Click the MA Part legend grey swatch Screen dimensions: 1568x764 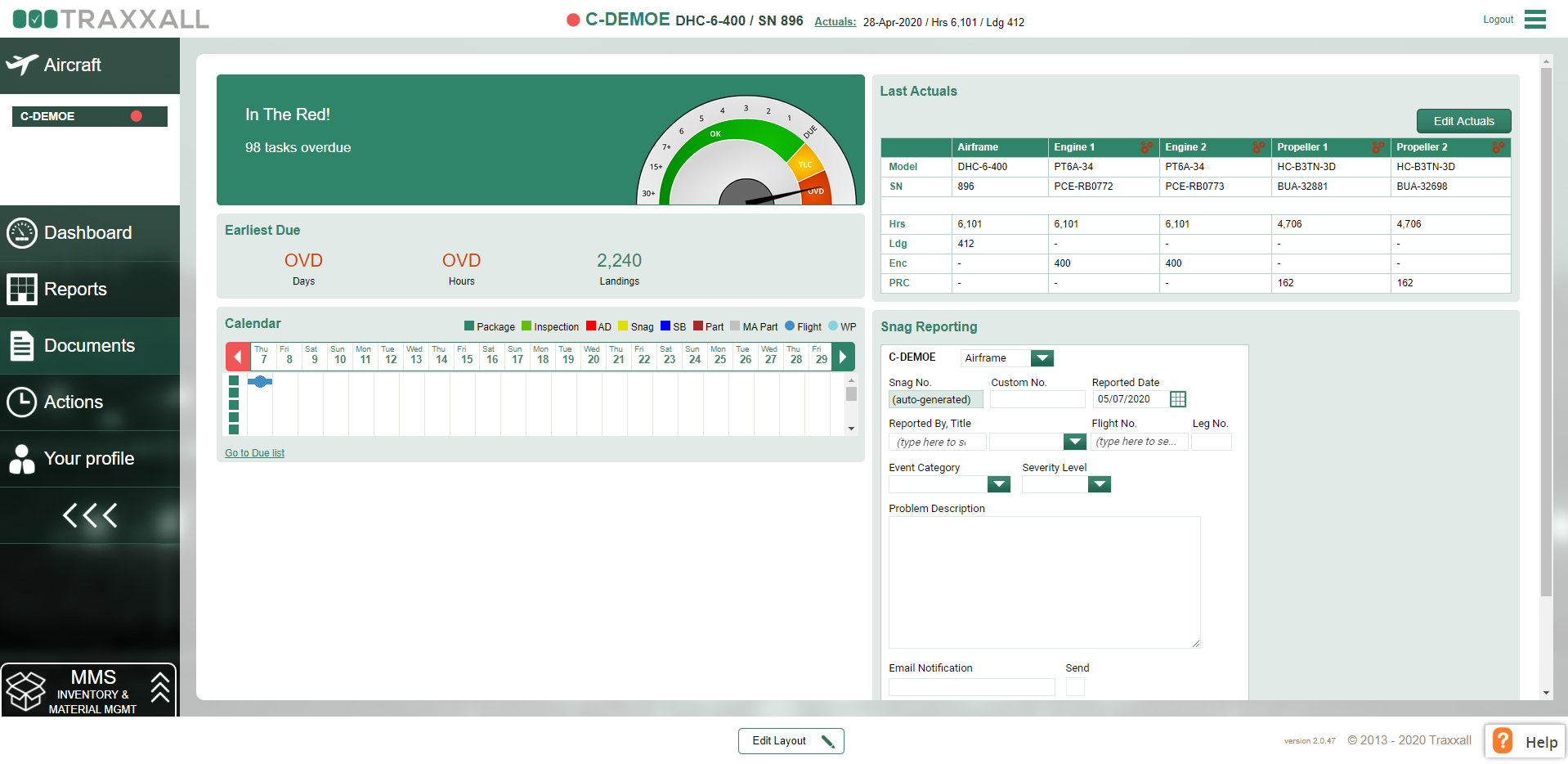click(x=735, y=326)
